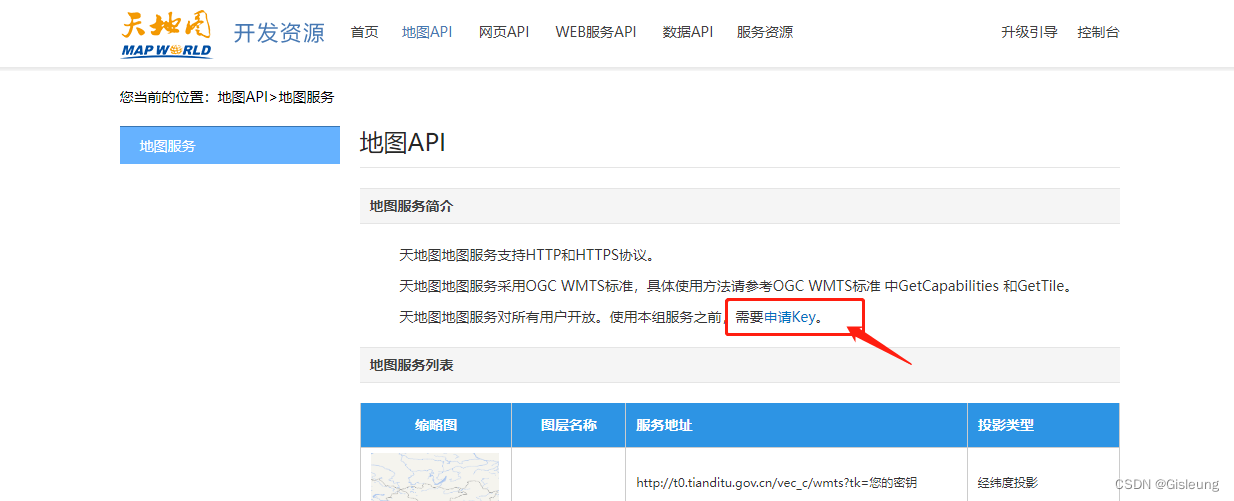This screenshot has height=501, width=1234.
Task: Click the 天地图 MapWorld logo
Action: (x=166, y=33)
